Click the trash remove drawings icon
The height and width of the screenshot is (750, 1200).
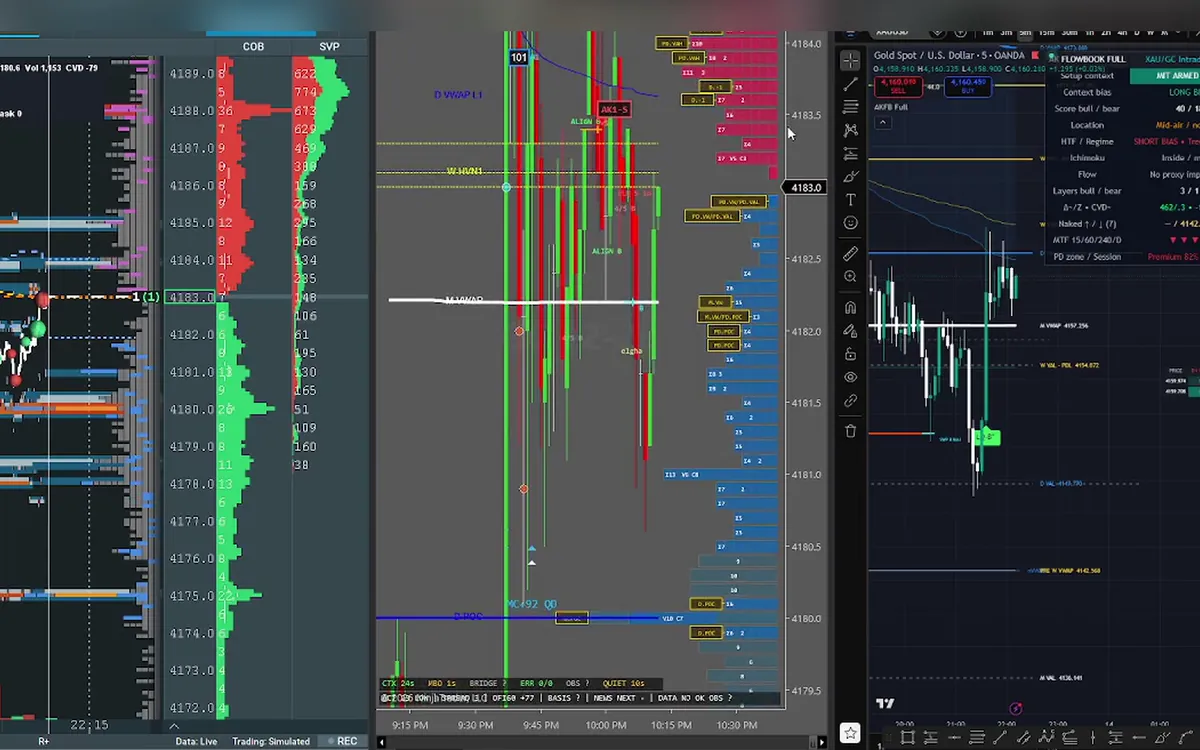coord(850,431)
